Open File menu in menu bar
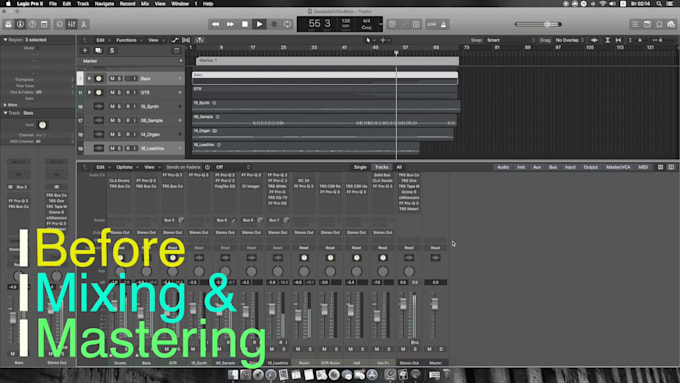Screen dimensions: 680x383 coord(53,3)
